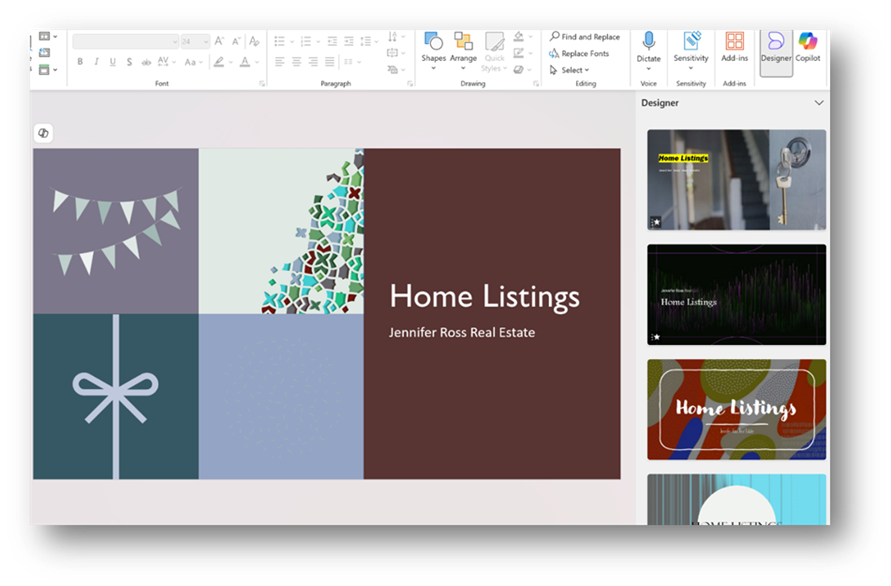Click Home Listings slide title

[485, 297]
